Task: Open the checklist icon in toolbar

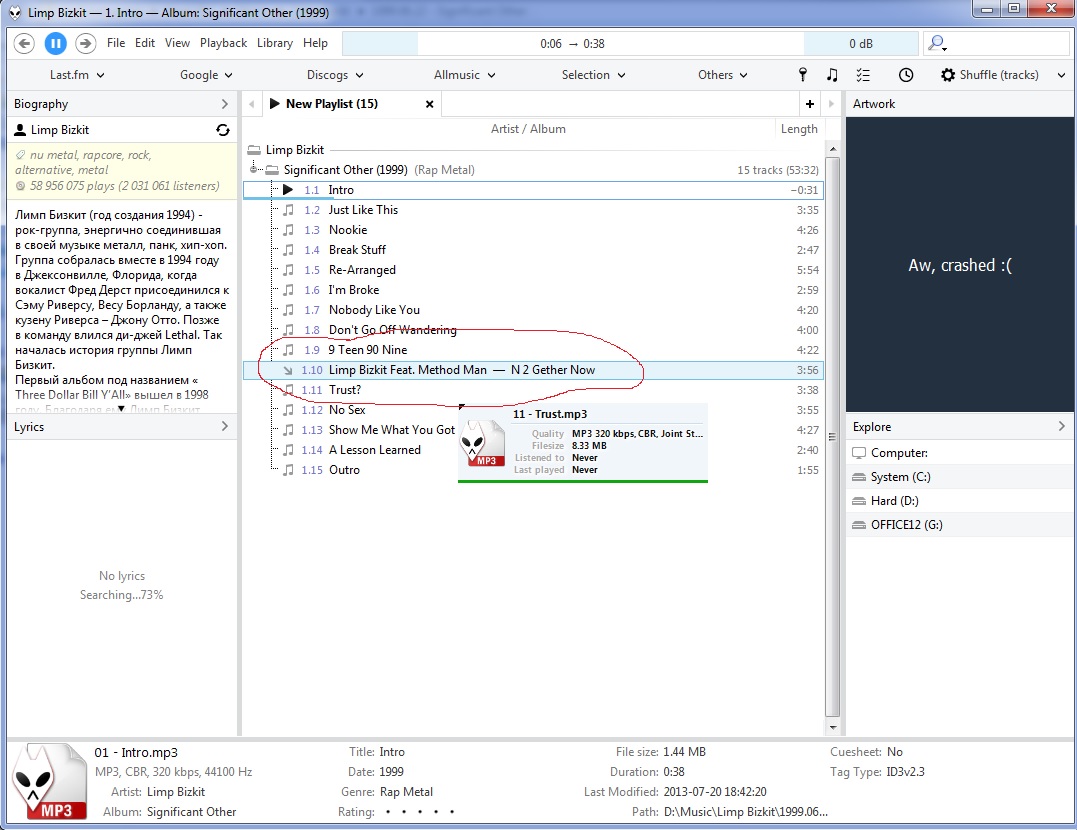Action: point(864,75)
